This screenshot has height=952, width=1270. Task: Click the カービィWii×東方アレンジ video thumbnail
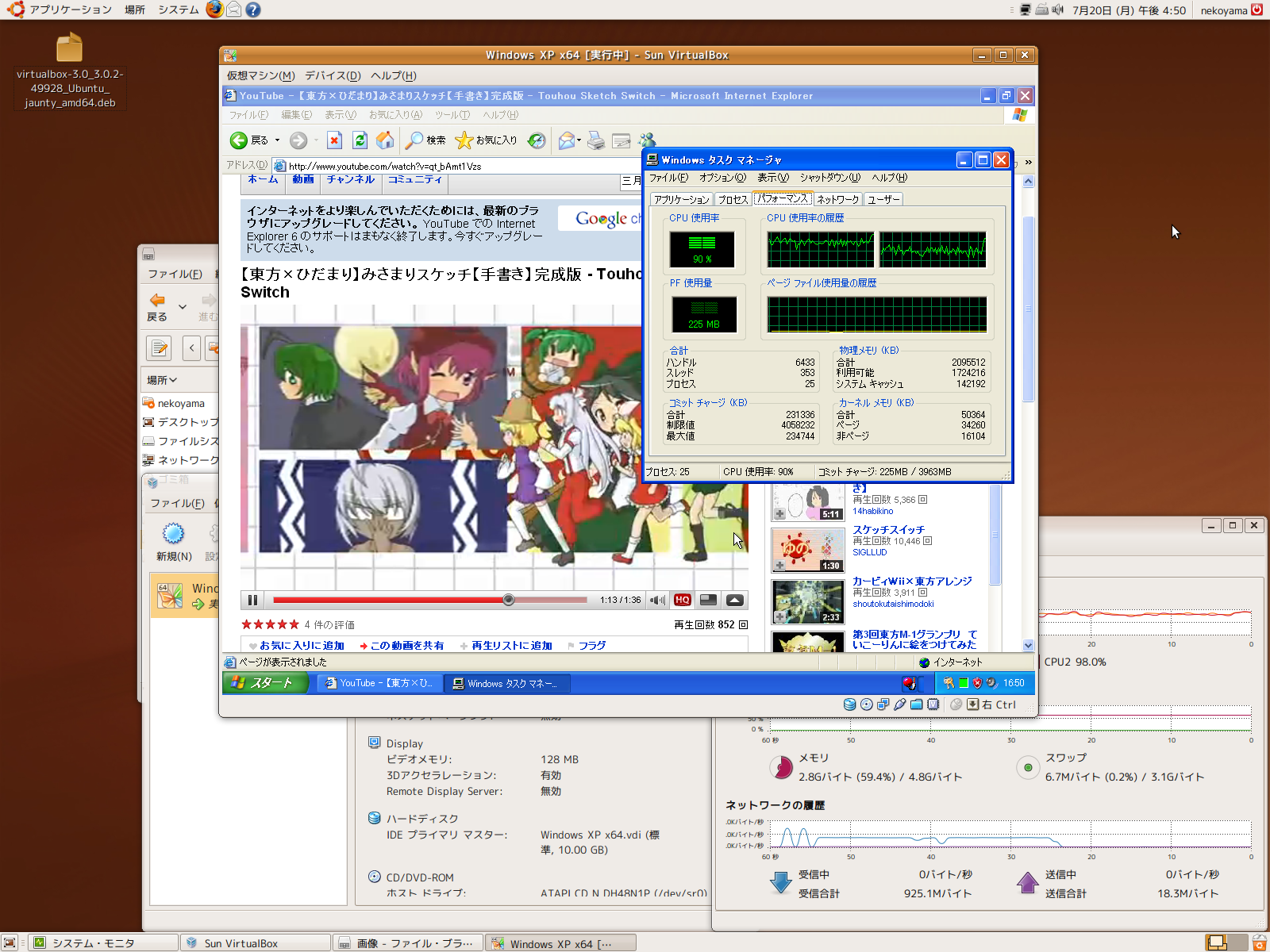click(808, 601)
